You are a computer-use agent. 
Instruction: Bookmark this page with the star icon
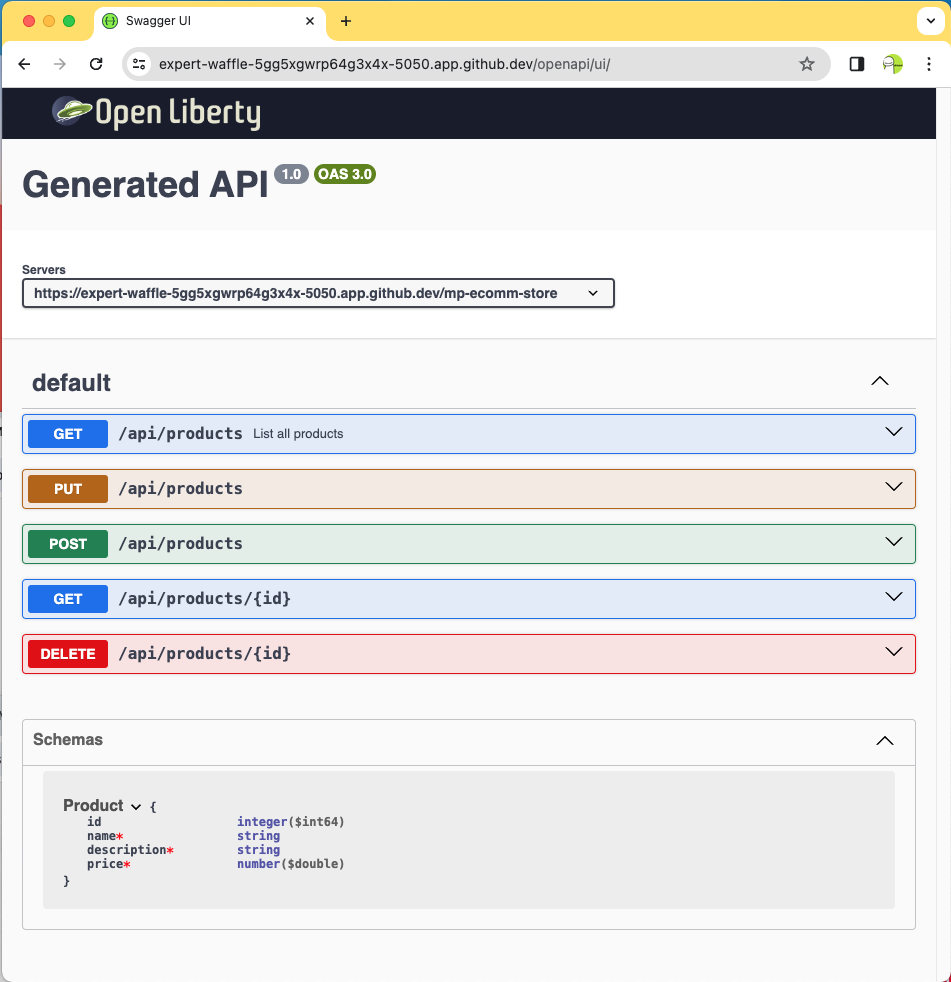coord(806,64)
